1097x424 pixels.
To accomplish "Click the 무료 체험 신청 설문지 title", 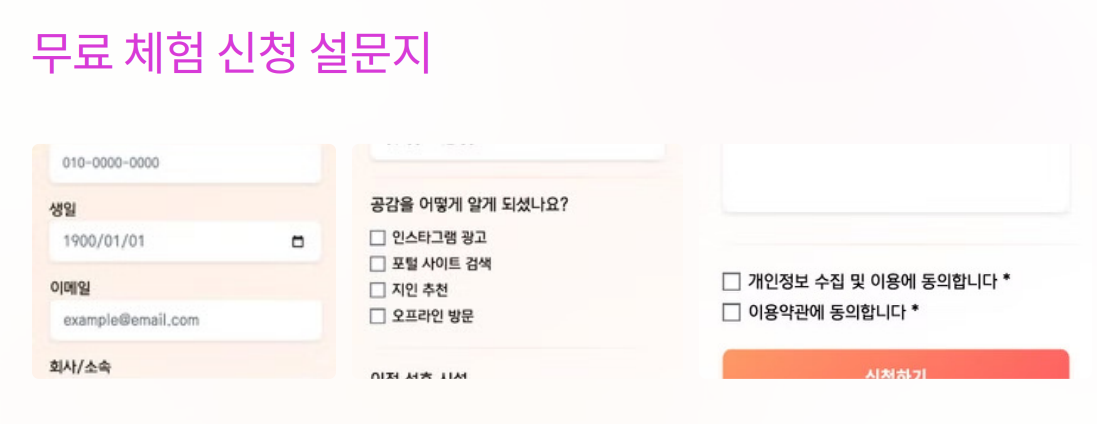I will pos(231,53).
